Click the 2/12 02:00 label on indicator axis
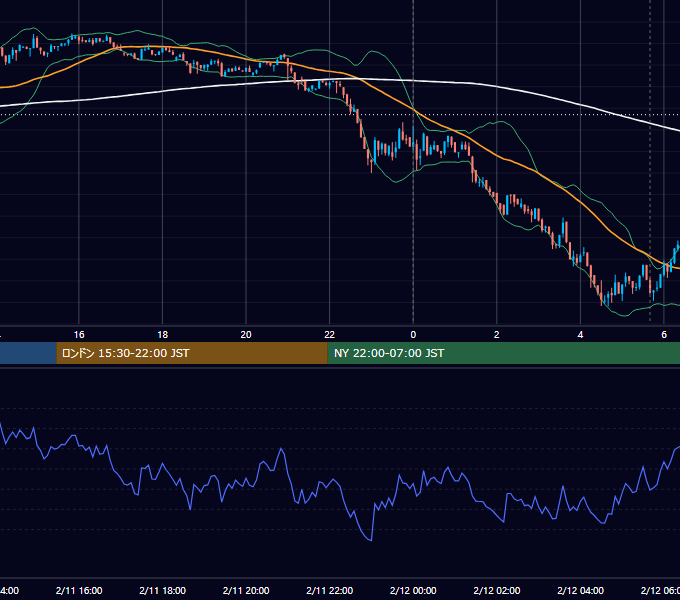The height and width of the screenshot is (600, 680). [x=497, y=591]
